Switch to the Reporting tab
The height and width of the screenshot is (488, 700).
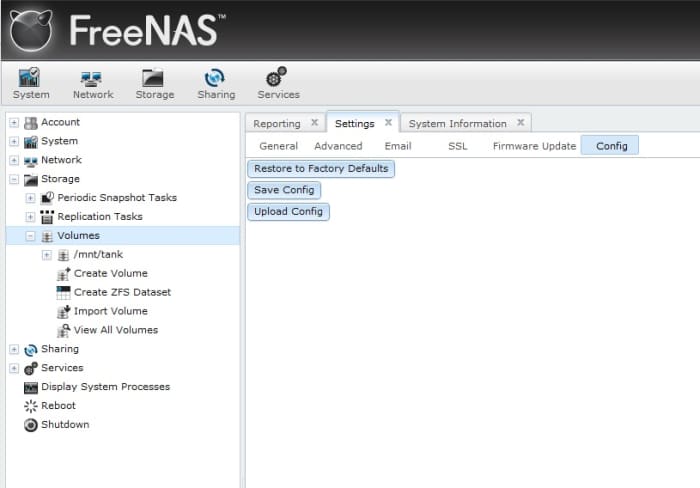click(x=277, y=124)
